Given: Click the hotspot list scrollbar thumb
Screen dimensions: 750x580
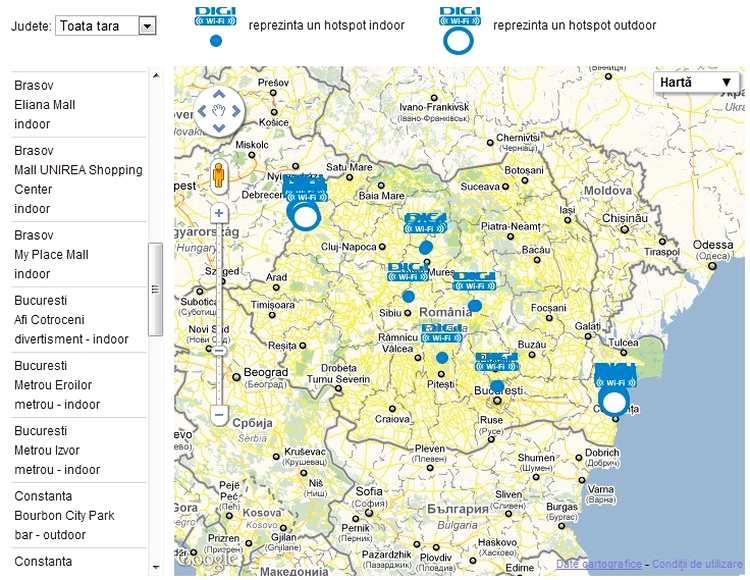Looking at the screenshot, I should point(155,289).
